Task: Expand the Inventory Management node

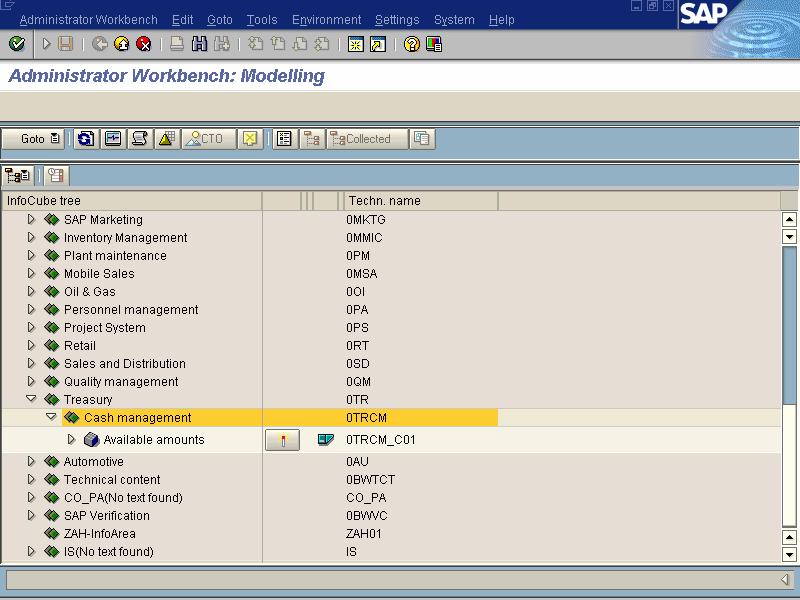Action: click(x=31, y=237)
